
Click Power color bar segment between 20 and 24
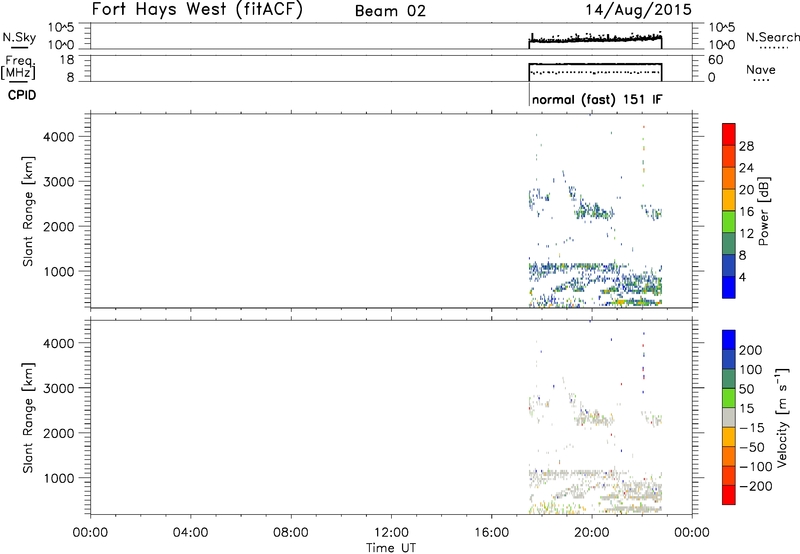[x=729, y=178]
